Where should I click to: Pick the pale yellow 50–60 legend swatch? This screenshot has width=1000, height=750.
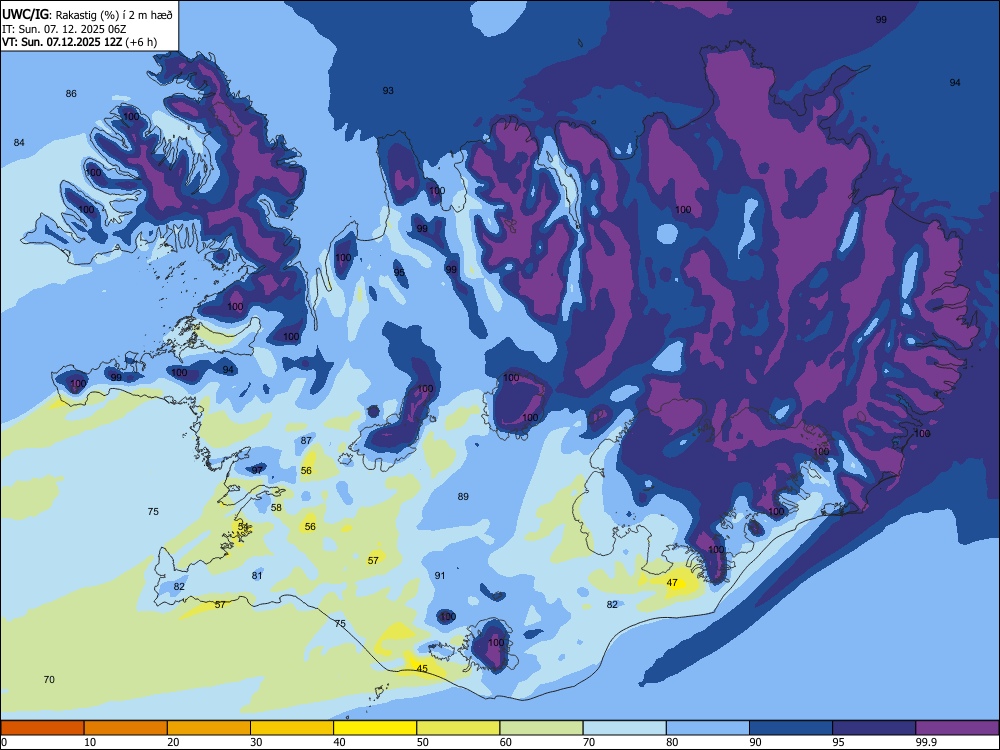click(458, 728)
